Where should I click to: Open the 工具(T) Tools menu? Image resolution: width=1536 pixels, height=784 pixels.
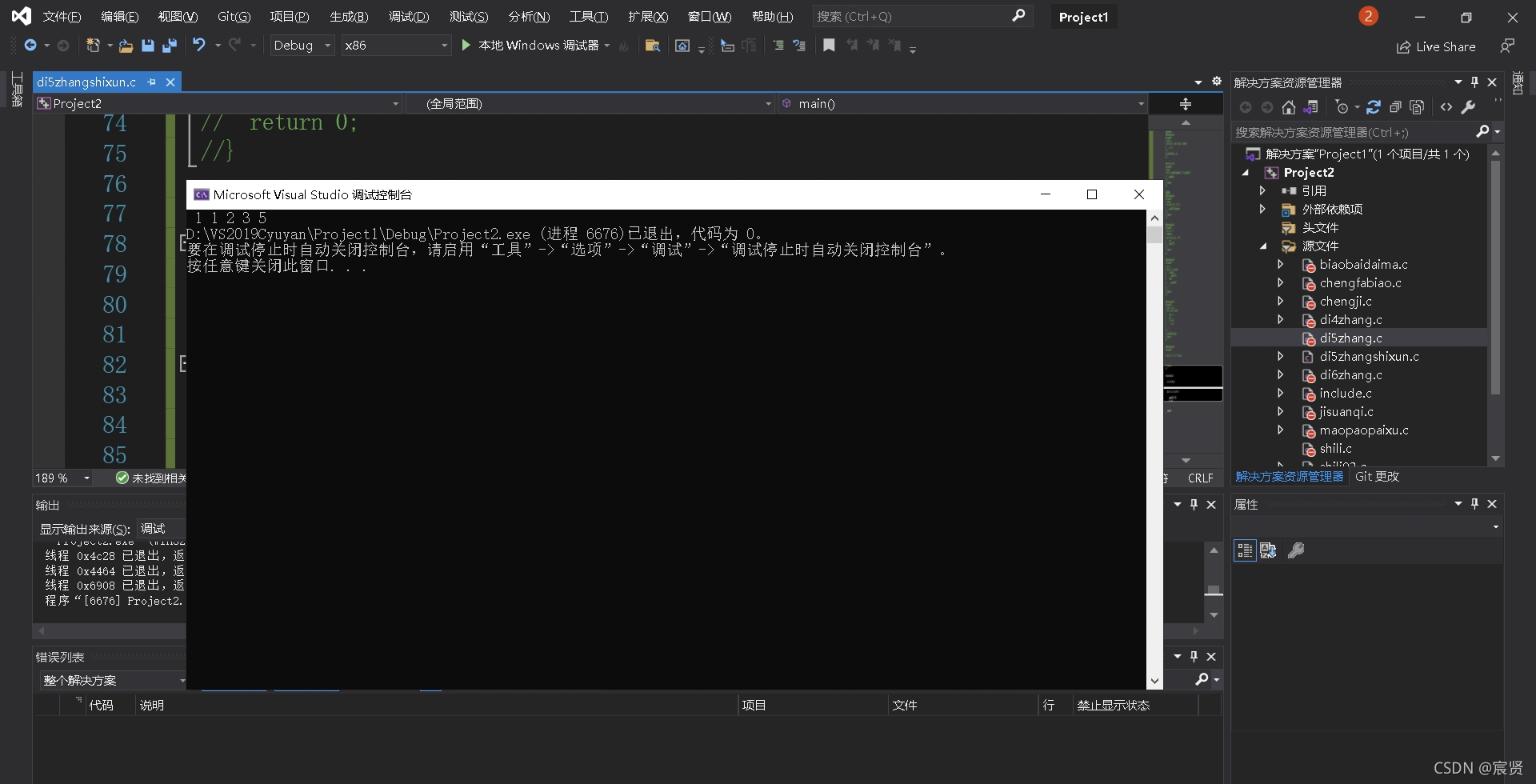(x=588, y=17)
